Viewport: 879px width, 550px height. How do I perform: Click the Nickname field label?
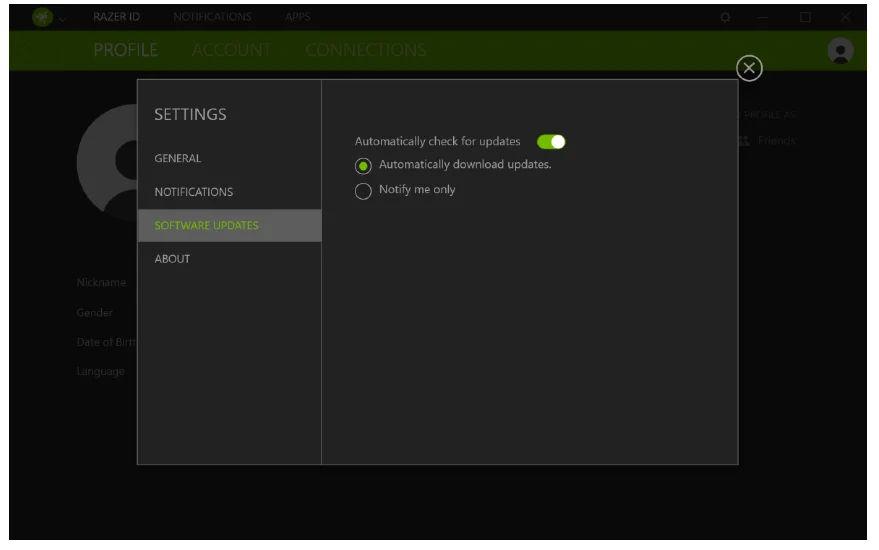[x=101, y=283]
